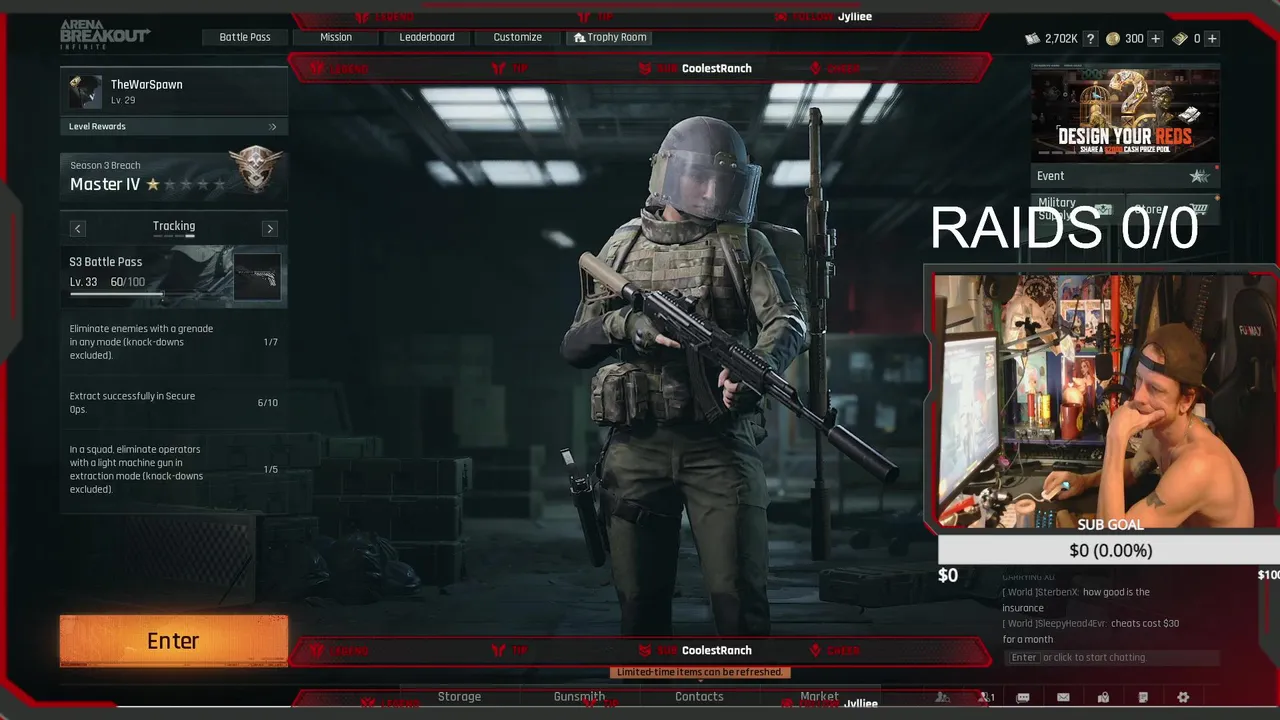The height and width of the screenshot is (720, 1280).
Task: Click the Store cart icon
Action: pos(1199,209)
